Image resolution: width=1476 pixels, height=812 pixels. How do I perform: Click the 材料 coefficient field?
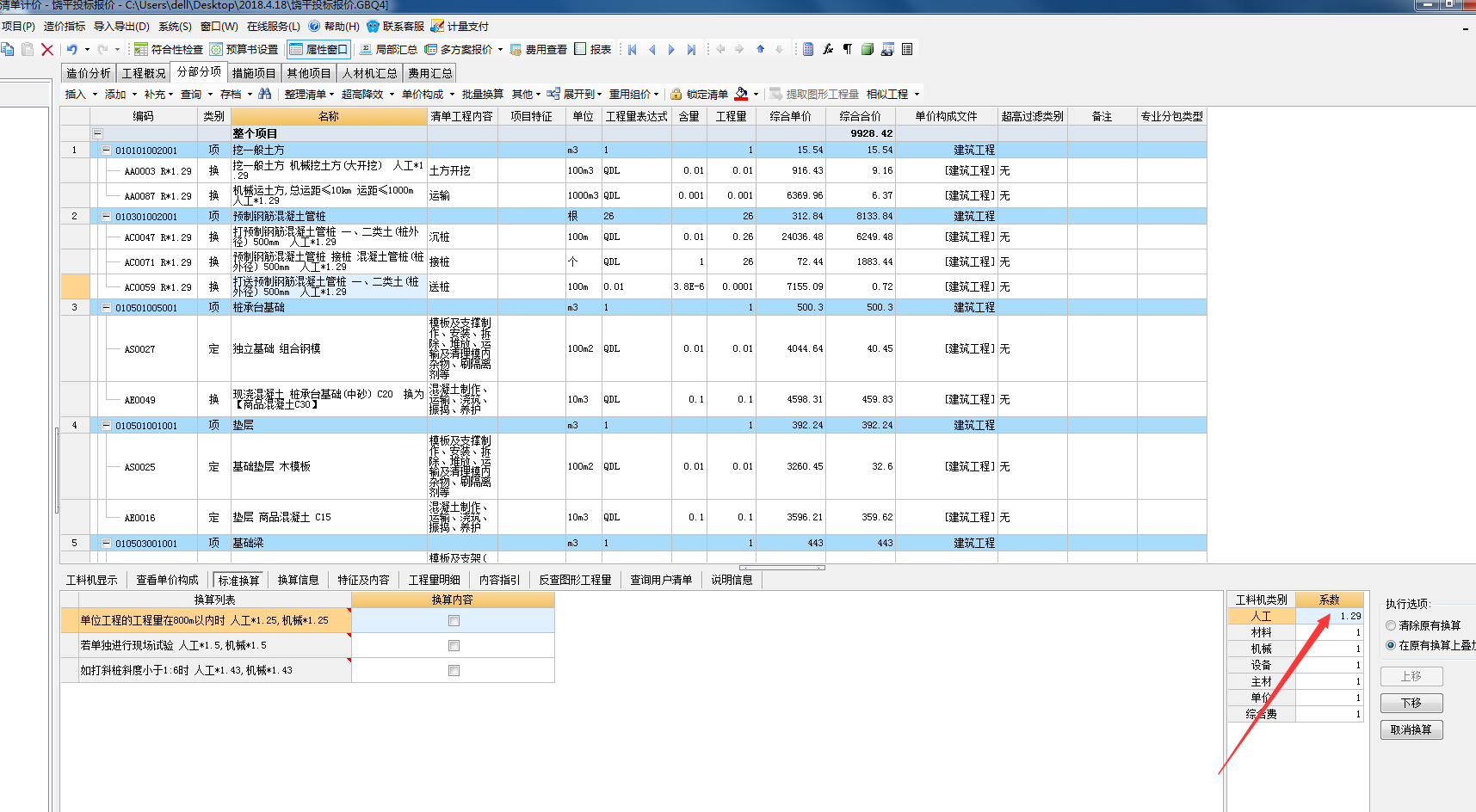(x=1330, y=632)
